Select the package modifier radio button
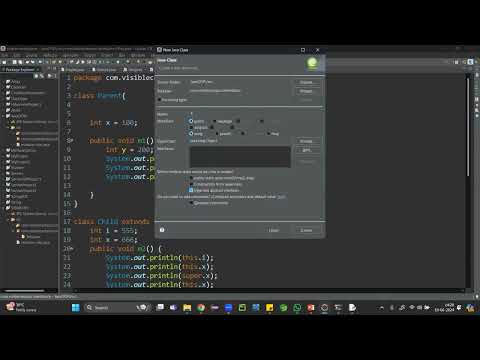The width and height of the screenshot is (480, 360). (x=215, y=121)
